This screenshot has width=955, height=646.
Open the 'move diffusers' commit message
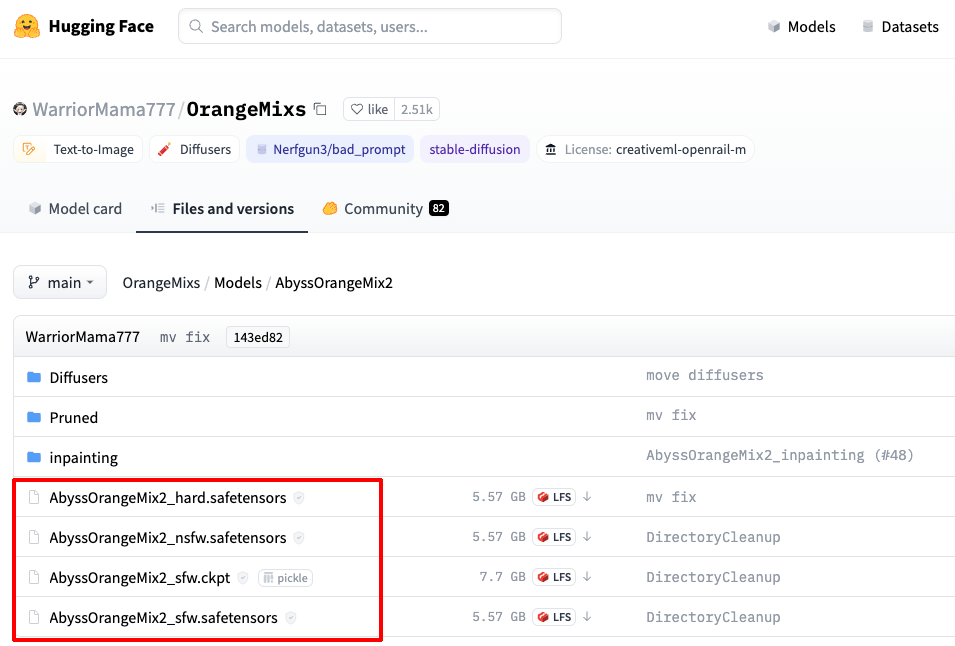705,375
